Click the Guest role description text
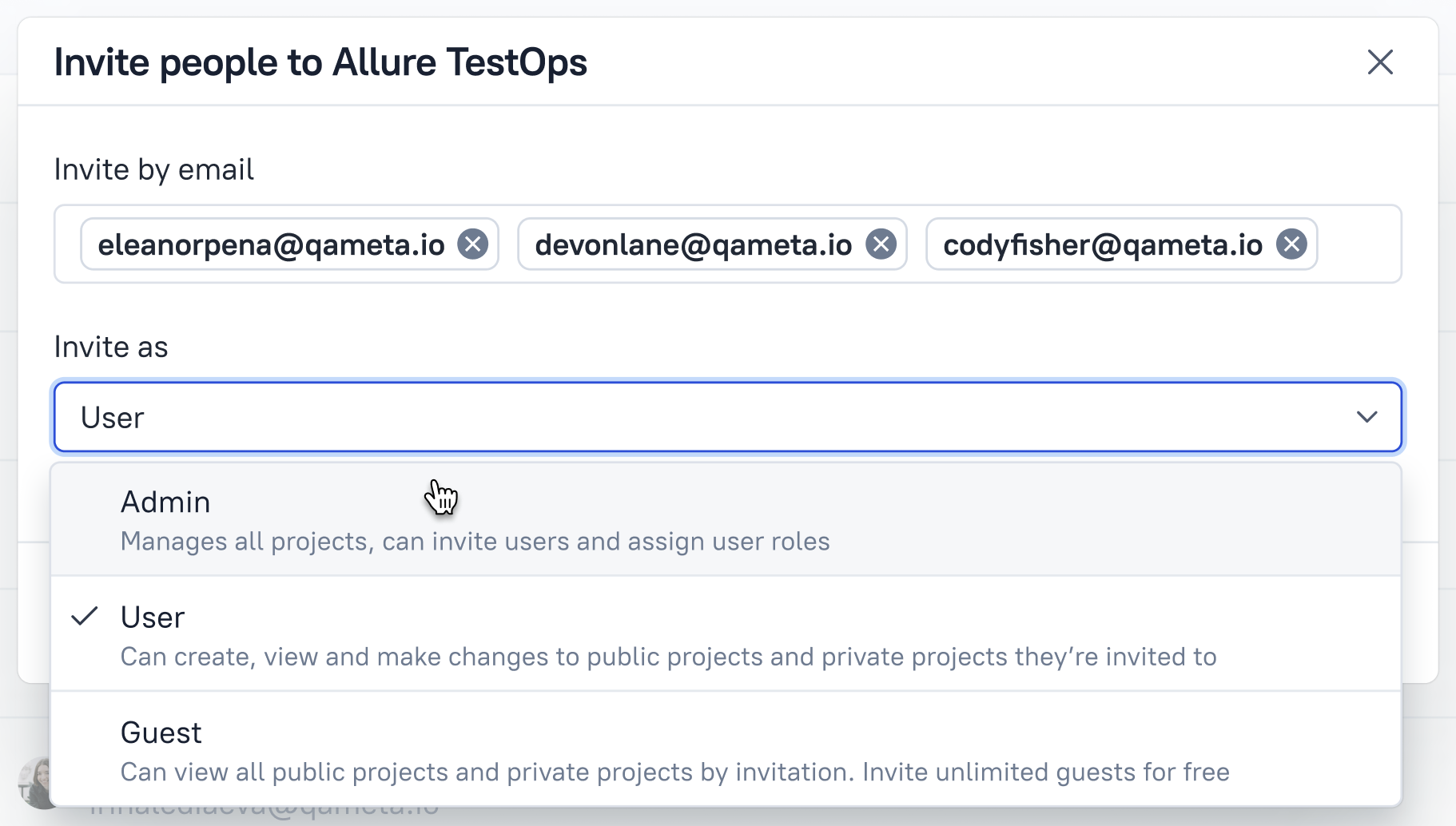 coord(674,772)
